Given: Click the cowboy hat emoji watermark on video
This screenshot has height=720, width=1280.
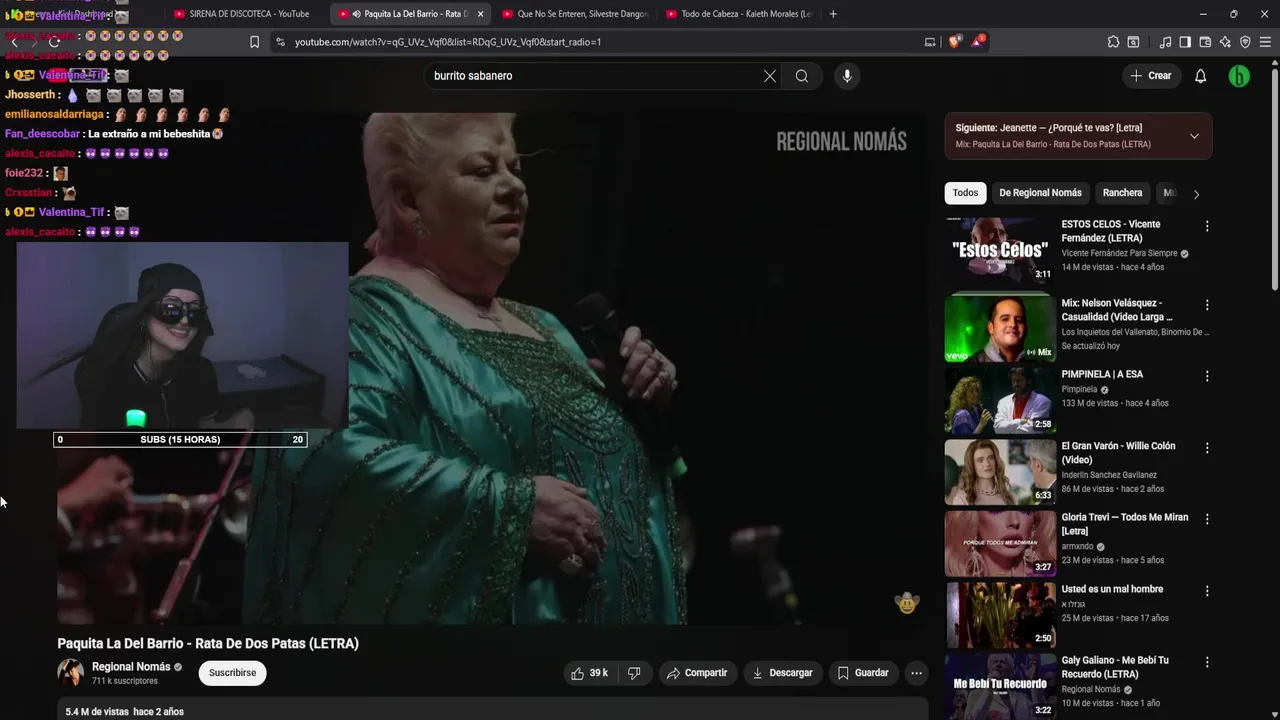Looking at the screenshot, I should [907, 602].
